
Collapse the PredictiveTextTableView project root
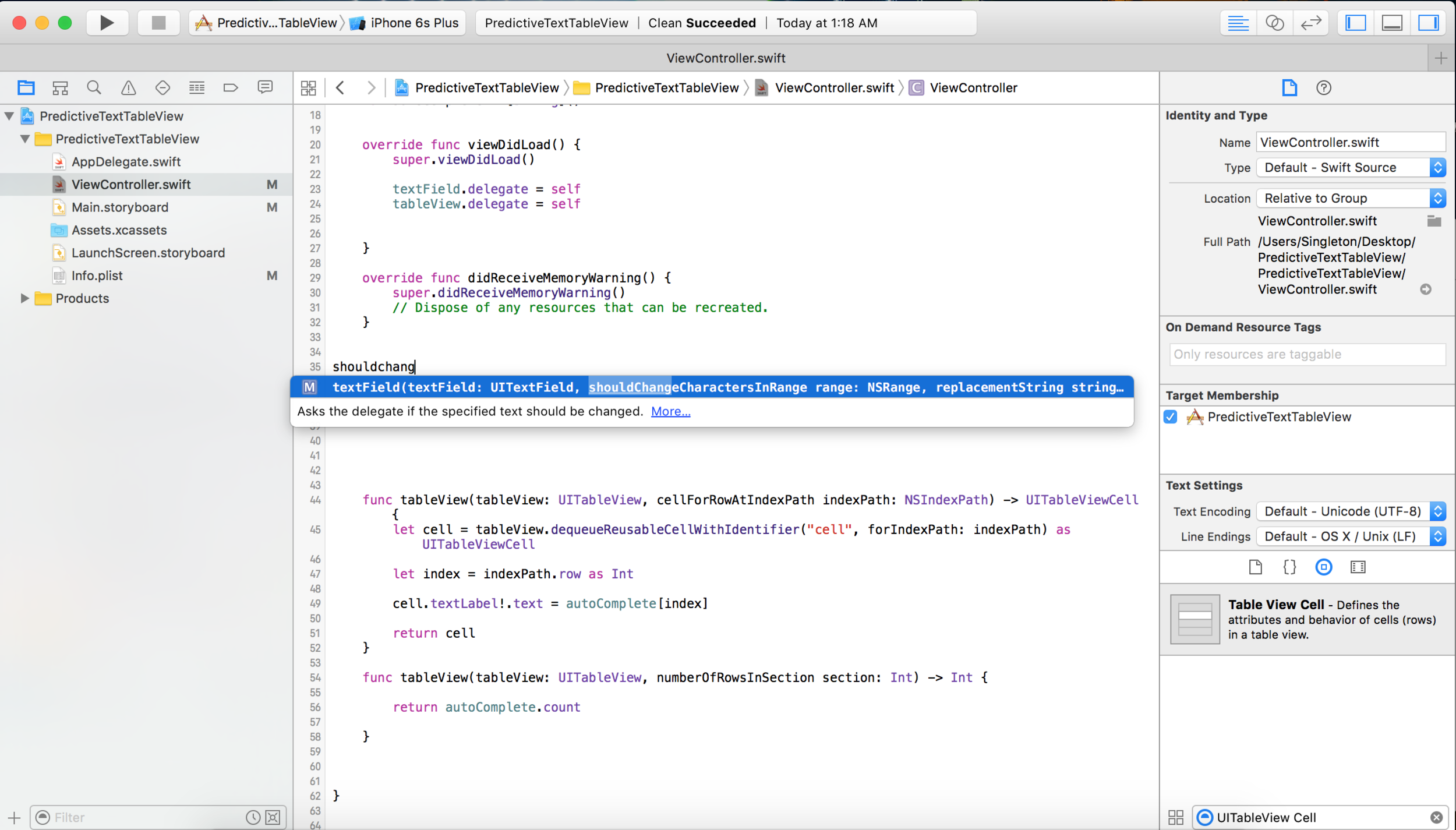9,115
